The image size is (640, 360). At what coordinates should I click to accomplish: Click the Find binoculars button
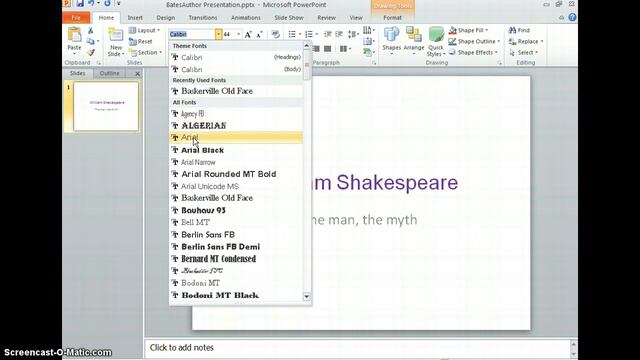coord(519,30)
